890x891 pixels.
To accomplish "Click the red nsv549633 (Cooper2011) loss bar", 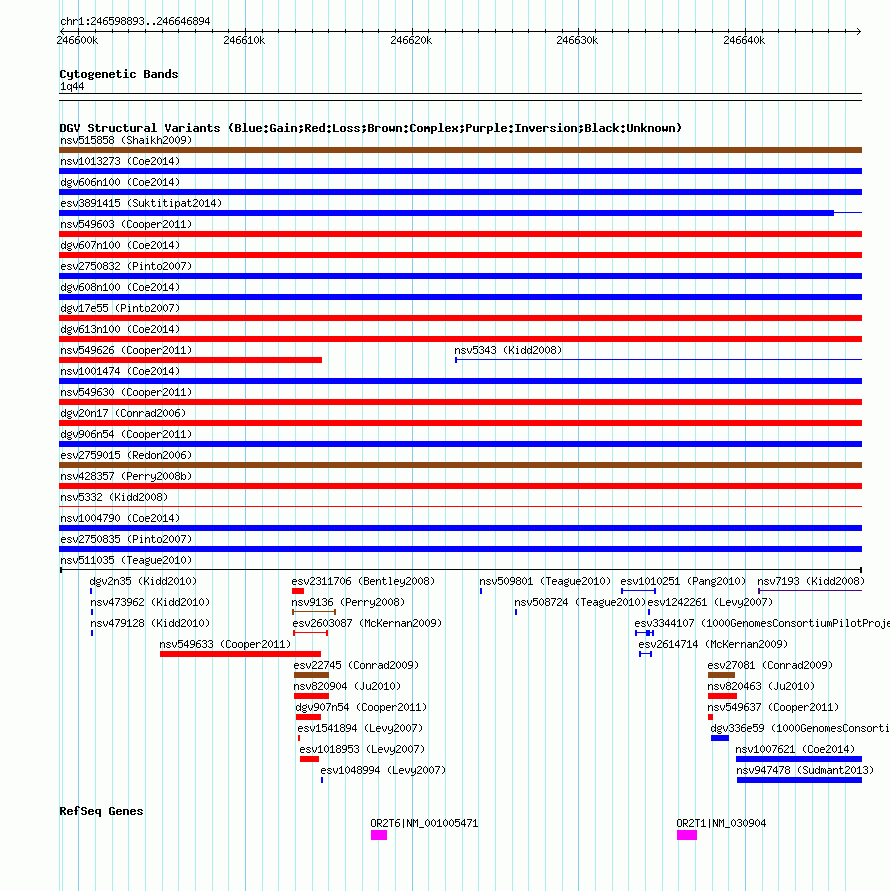I will point(240,654).
